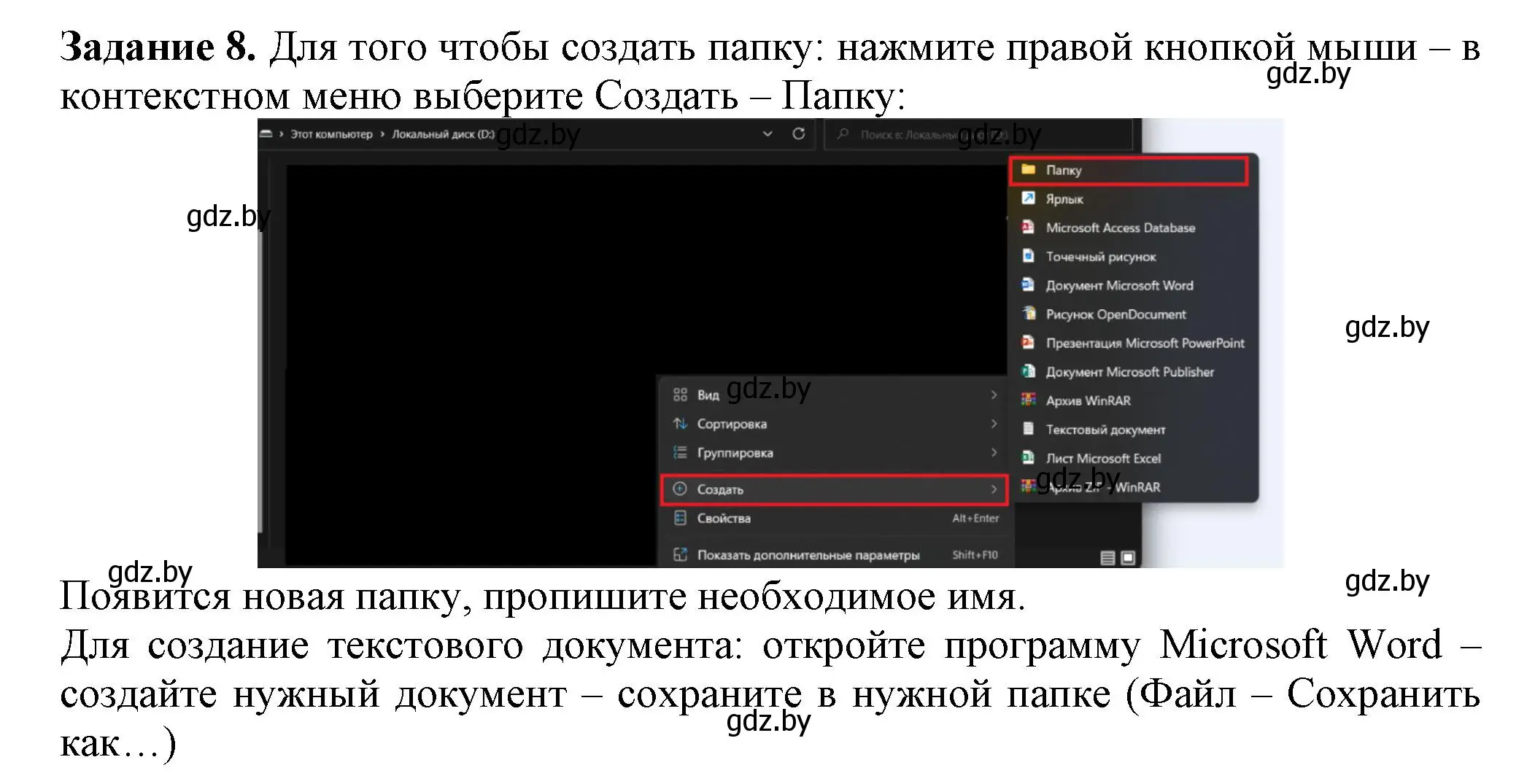Select Точечный рисунок entry
The image size is (1535, 784).
[x=1129, y=257]
